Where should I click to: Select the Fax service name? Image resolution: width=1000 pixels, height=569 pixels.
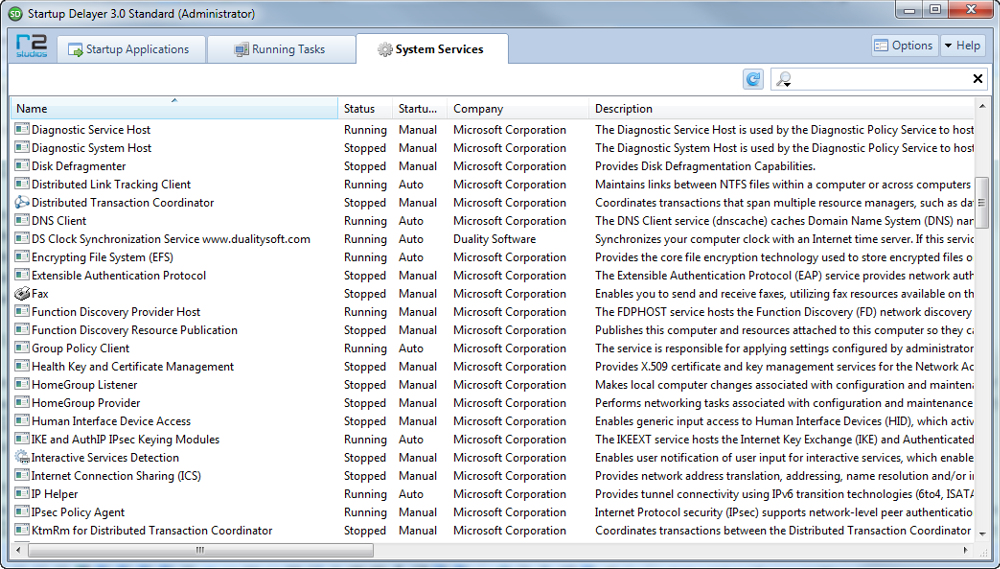click(40, 293)
